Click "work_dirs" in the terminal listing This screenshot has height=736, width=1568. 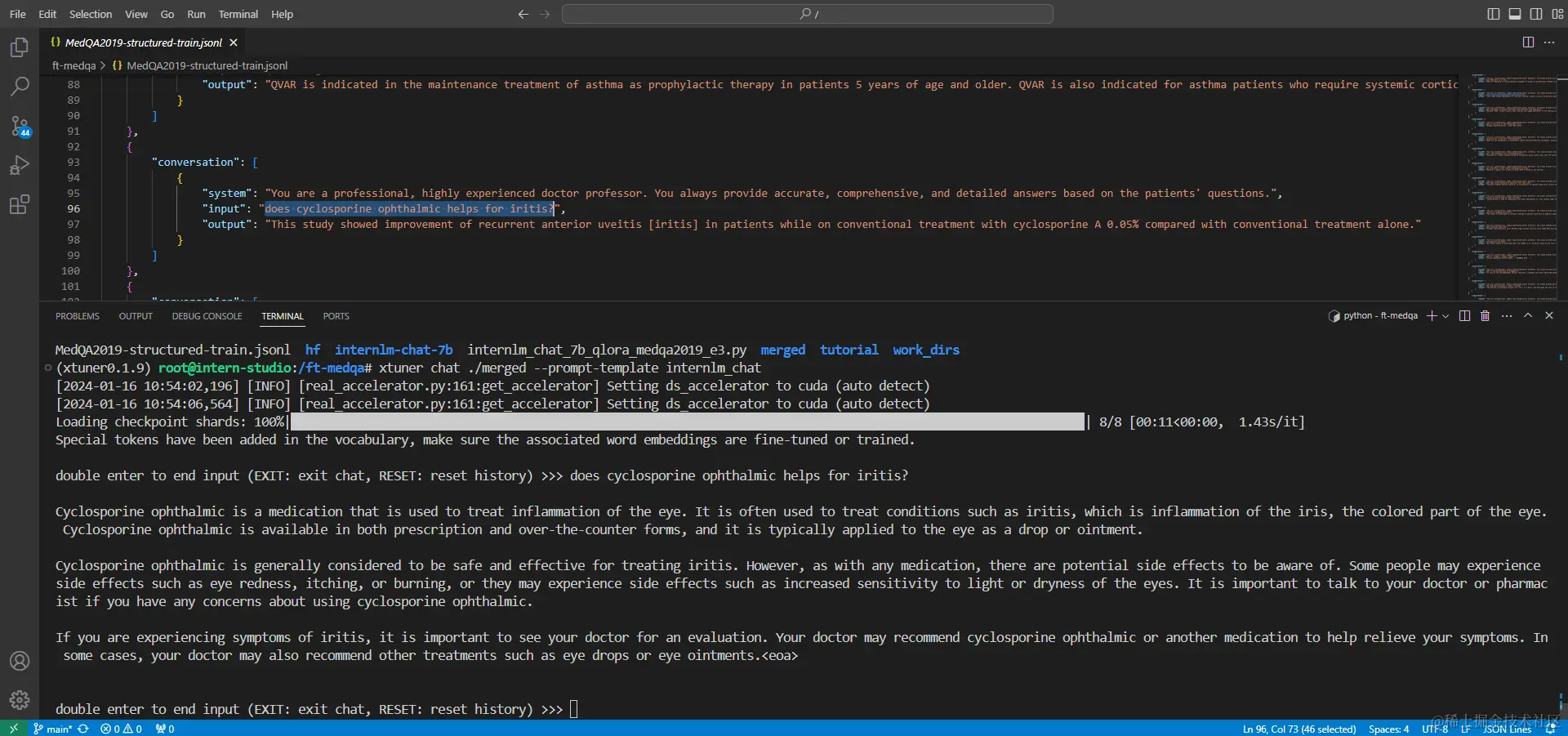[926, 350]
